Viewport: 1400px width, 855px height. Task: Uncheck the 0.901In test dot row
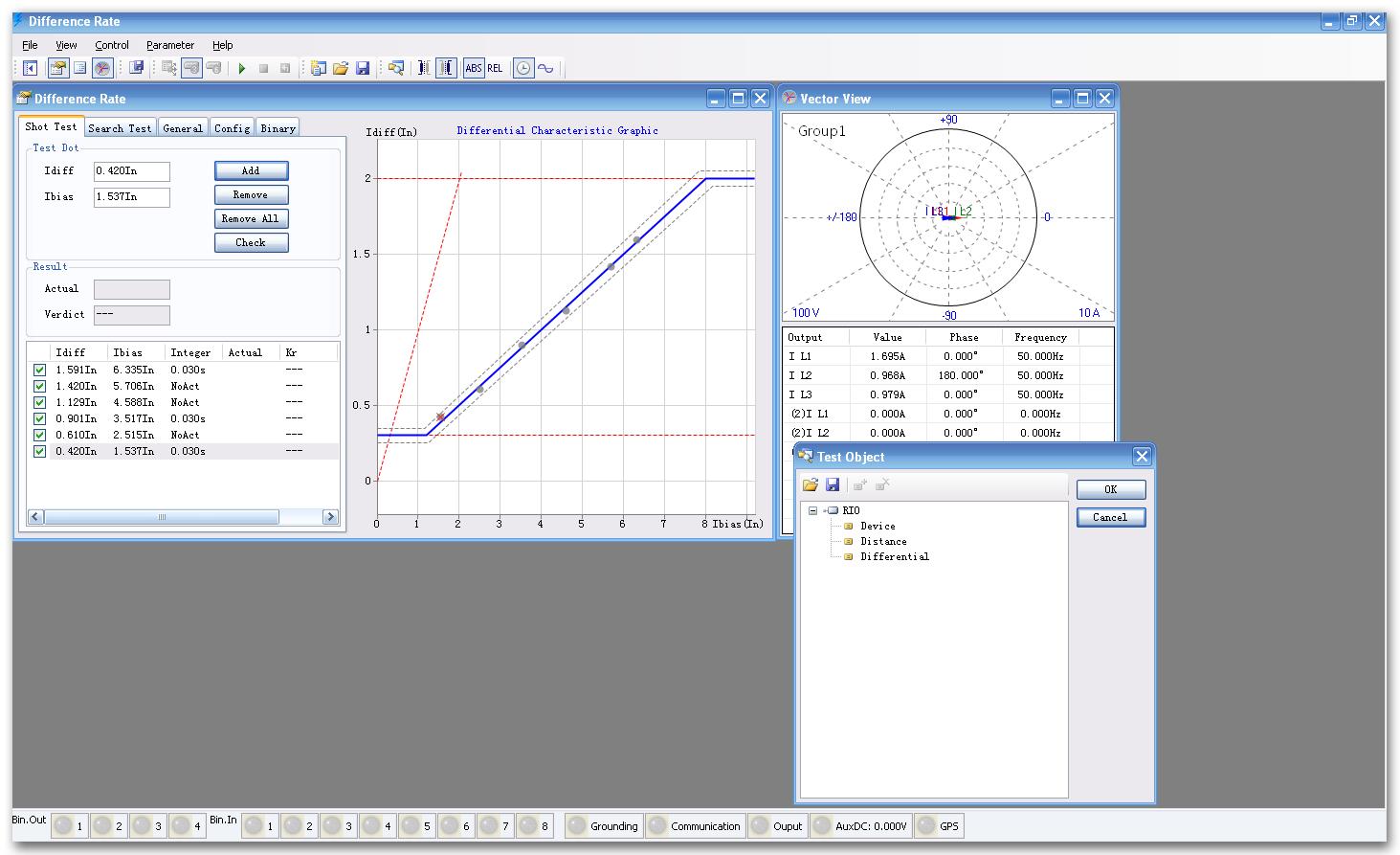click(x=39, y=418)
